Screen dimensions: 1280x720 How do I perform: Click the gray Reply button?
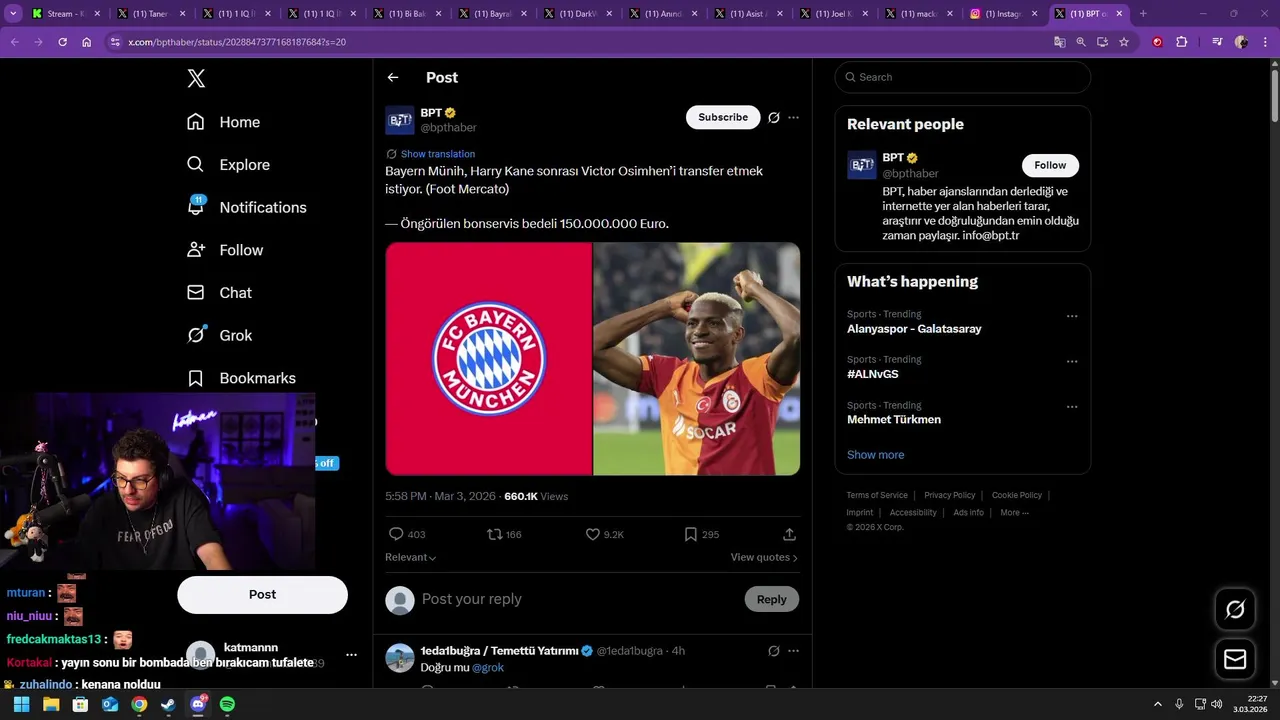[771, 599]
